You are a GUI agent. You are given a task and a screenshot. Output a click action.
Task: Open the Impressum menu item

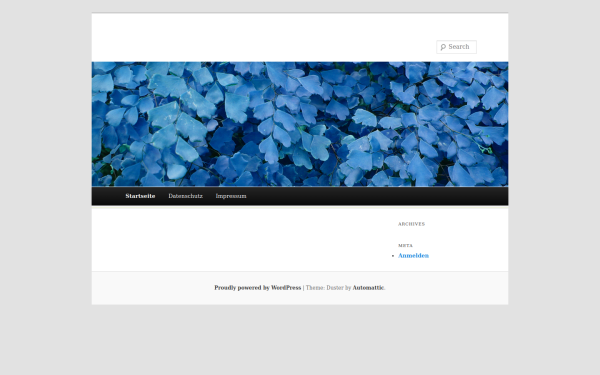coord(231,196)
